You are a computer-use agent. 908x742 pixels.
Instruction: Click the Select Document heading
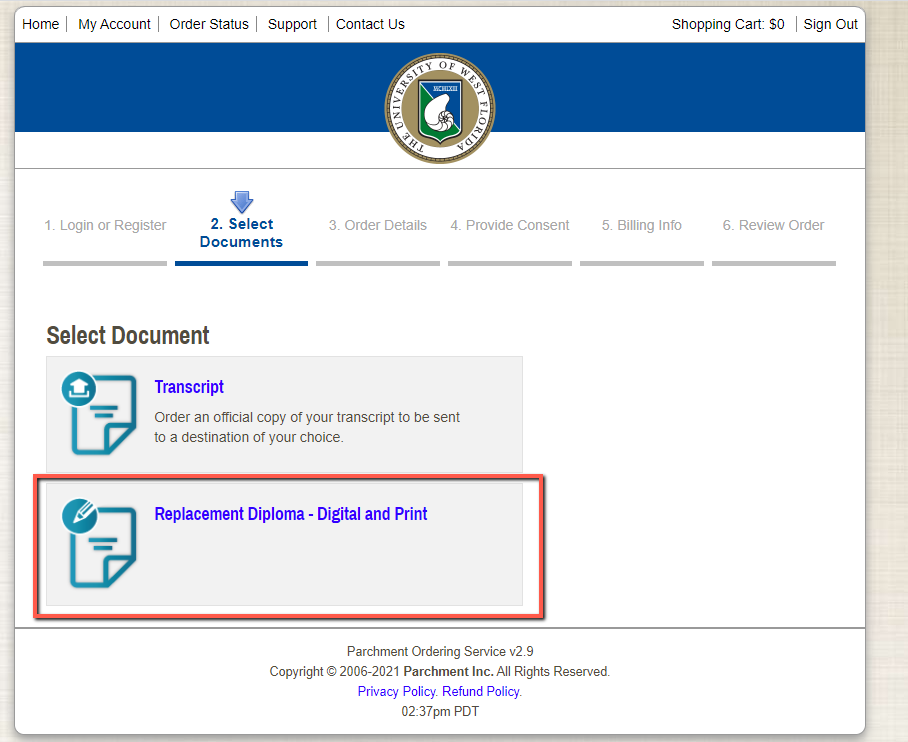coord(128,335)
